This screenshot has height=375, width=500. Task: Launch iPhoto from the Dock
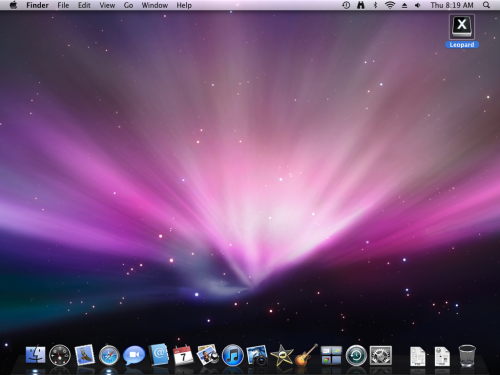257,355
